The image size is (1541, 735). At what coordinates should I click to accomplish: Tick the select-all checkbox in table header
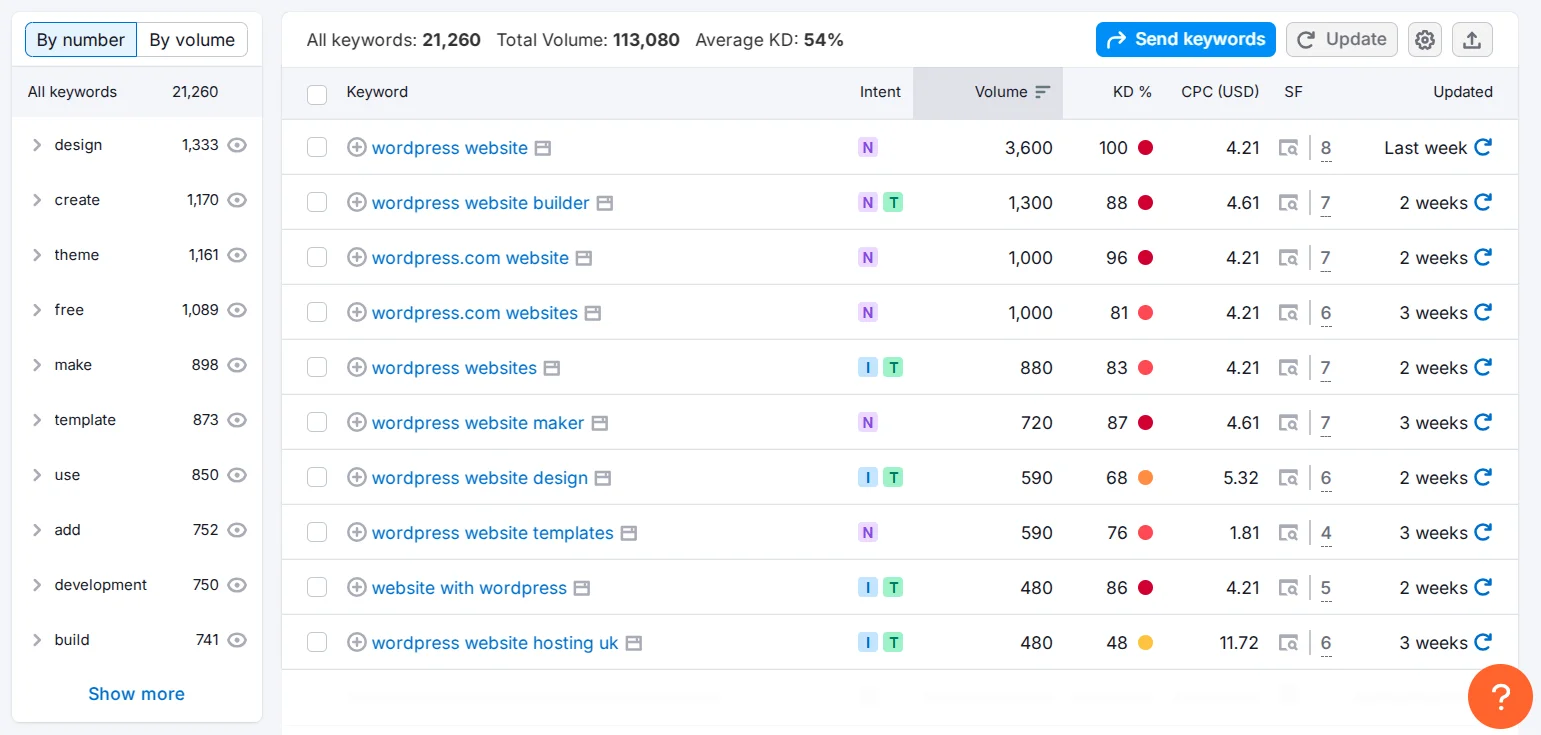[x=317, y=95]
